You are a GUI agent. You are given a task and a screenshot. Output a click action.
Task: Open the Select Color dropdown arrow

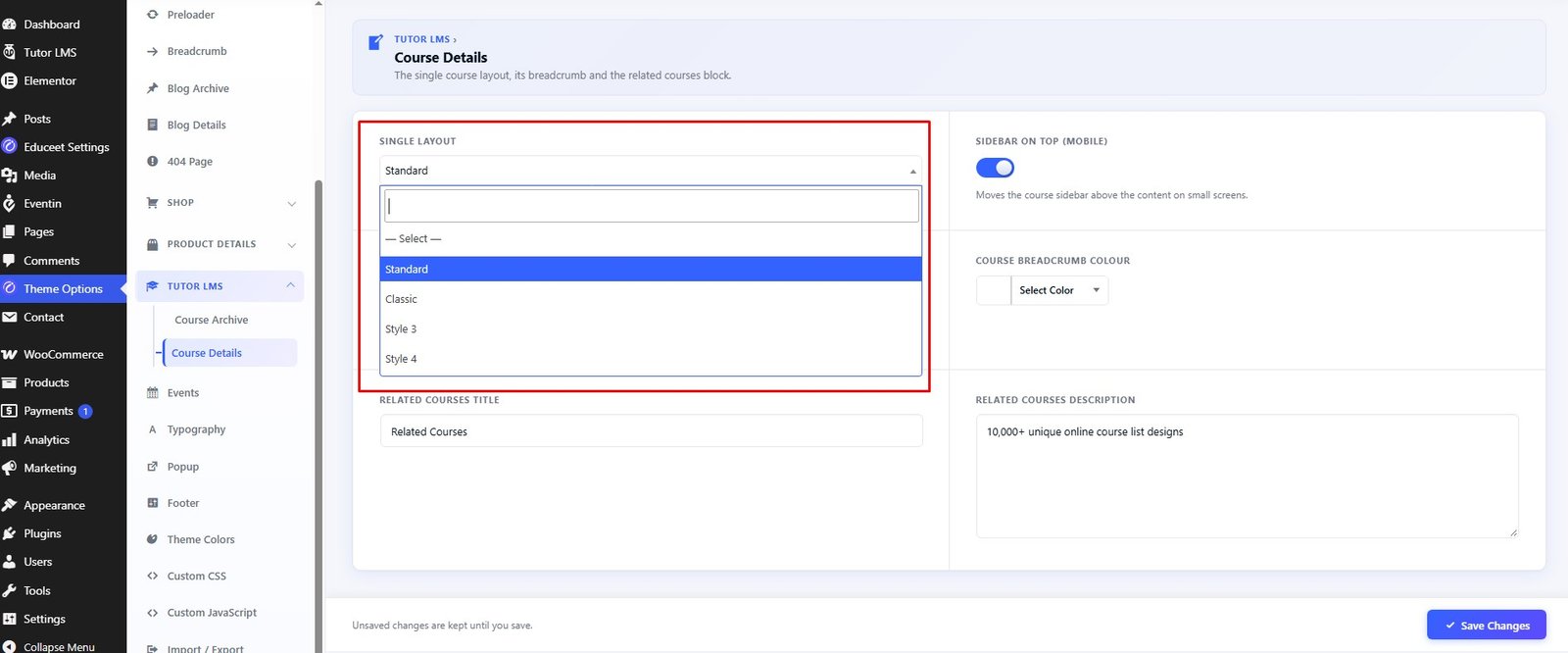[x=1096, y=290]
